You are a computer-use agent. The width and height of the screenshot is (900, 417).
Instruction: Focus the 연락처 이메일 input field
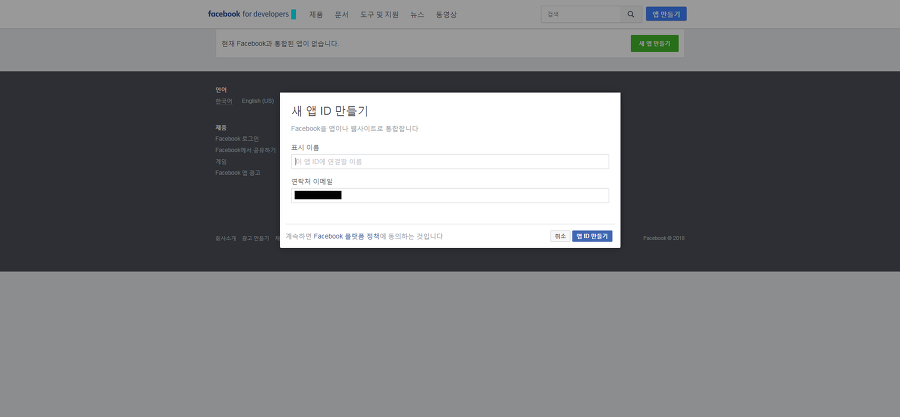(x=450, y=195)
